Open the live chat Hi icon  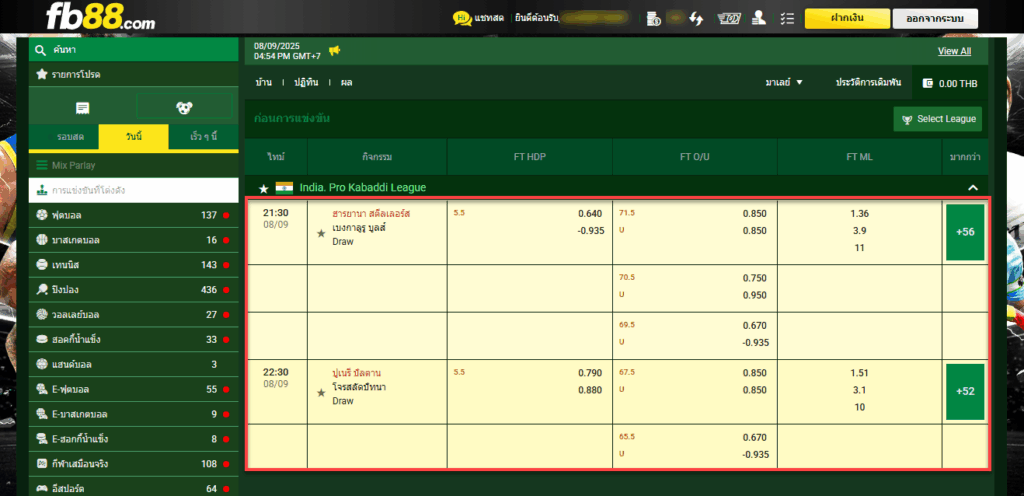click(462, 18)
